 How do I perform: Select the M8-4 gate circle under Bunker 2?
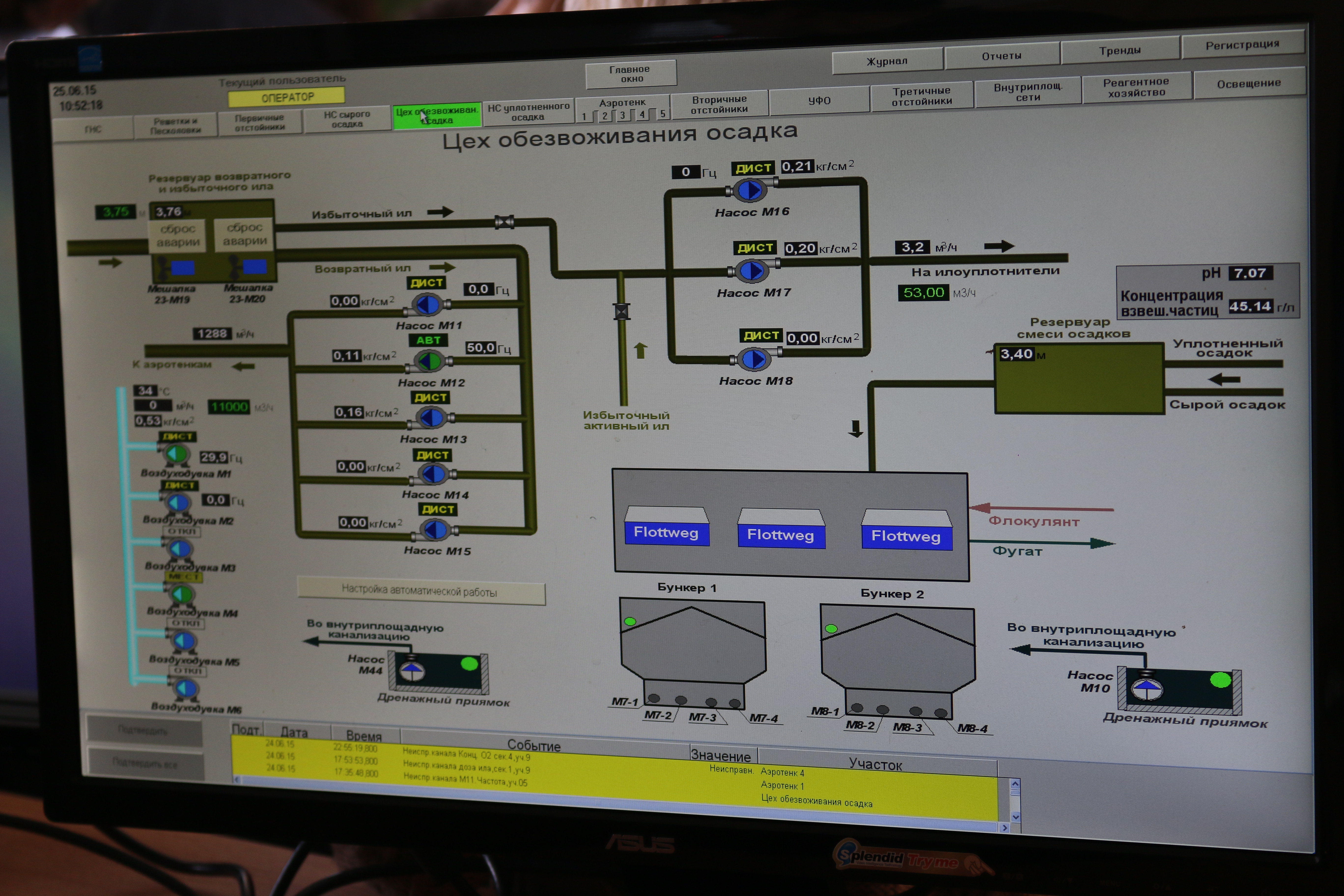940,713
